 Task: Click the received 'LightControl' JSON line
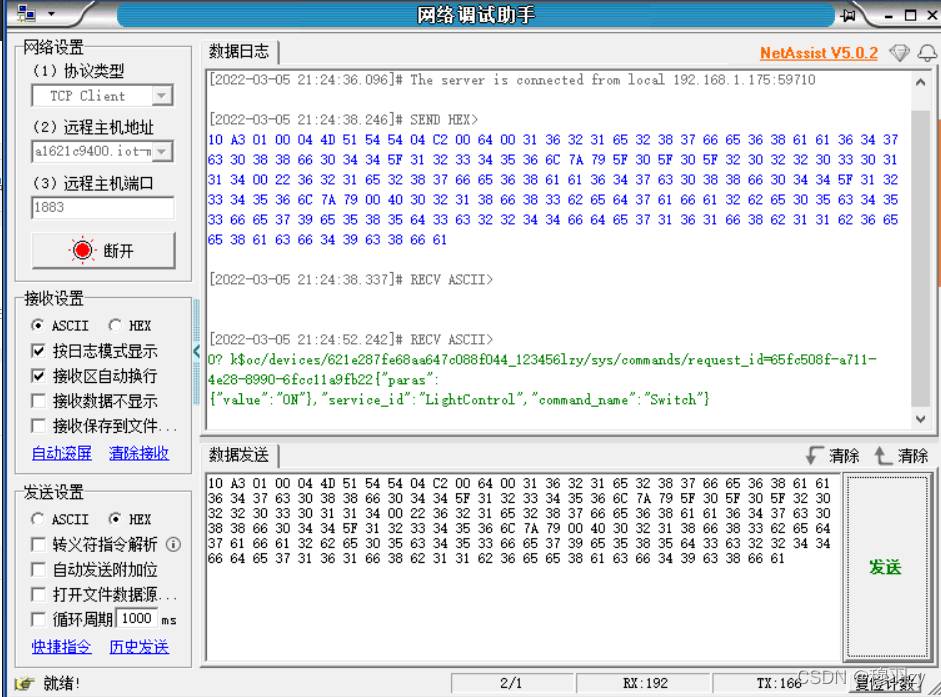pos(459,399)
